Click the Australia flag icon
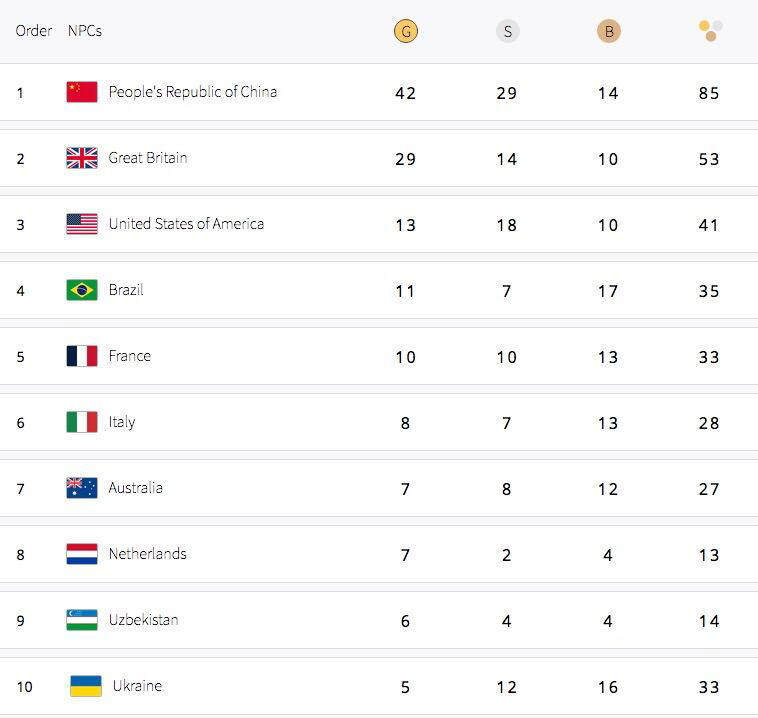 [x=82, y=488]
